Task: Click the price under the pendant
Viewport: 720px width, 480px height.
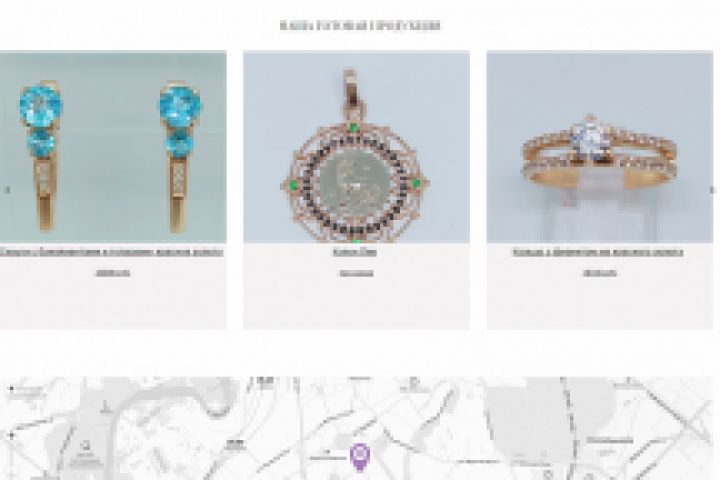Action: pos(356,274)
